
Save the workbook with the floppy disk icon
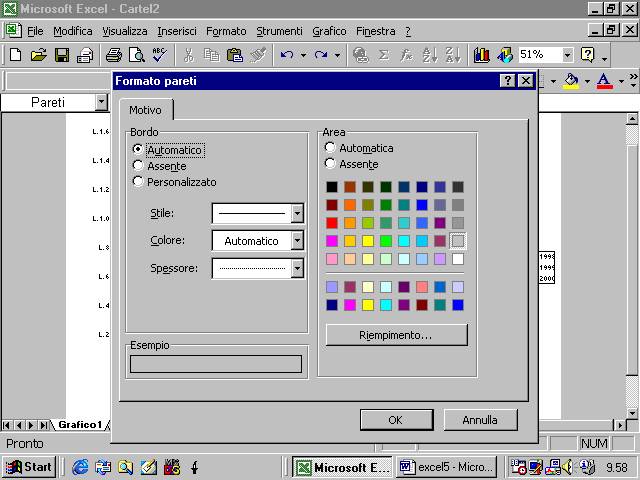pyautogui.click(x=62, y=55)
